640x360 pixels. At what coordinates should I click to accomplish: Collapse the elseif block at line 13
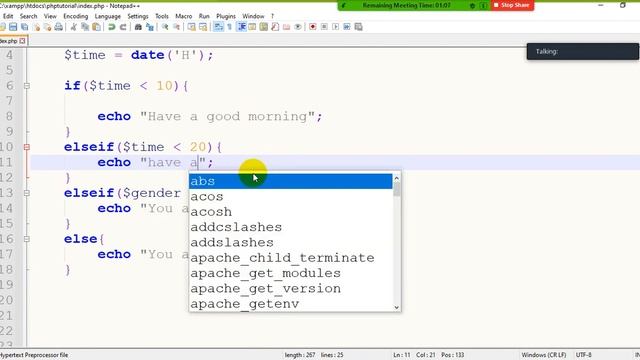tap(27, 193)
